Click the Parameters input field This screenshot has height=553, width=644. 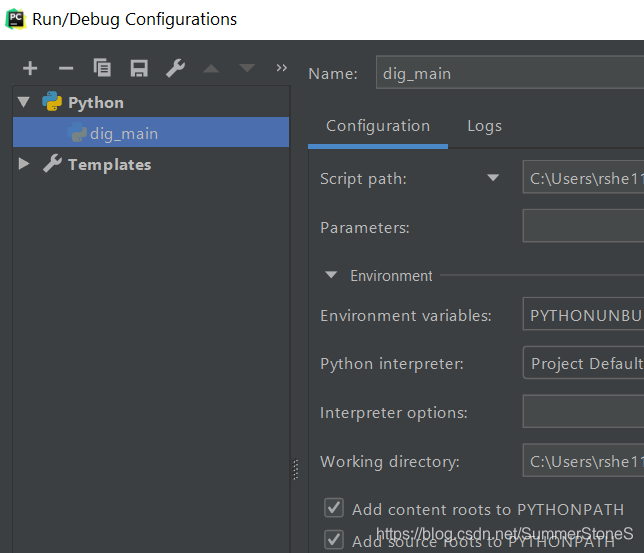tap(584, 227)
